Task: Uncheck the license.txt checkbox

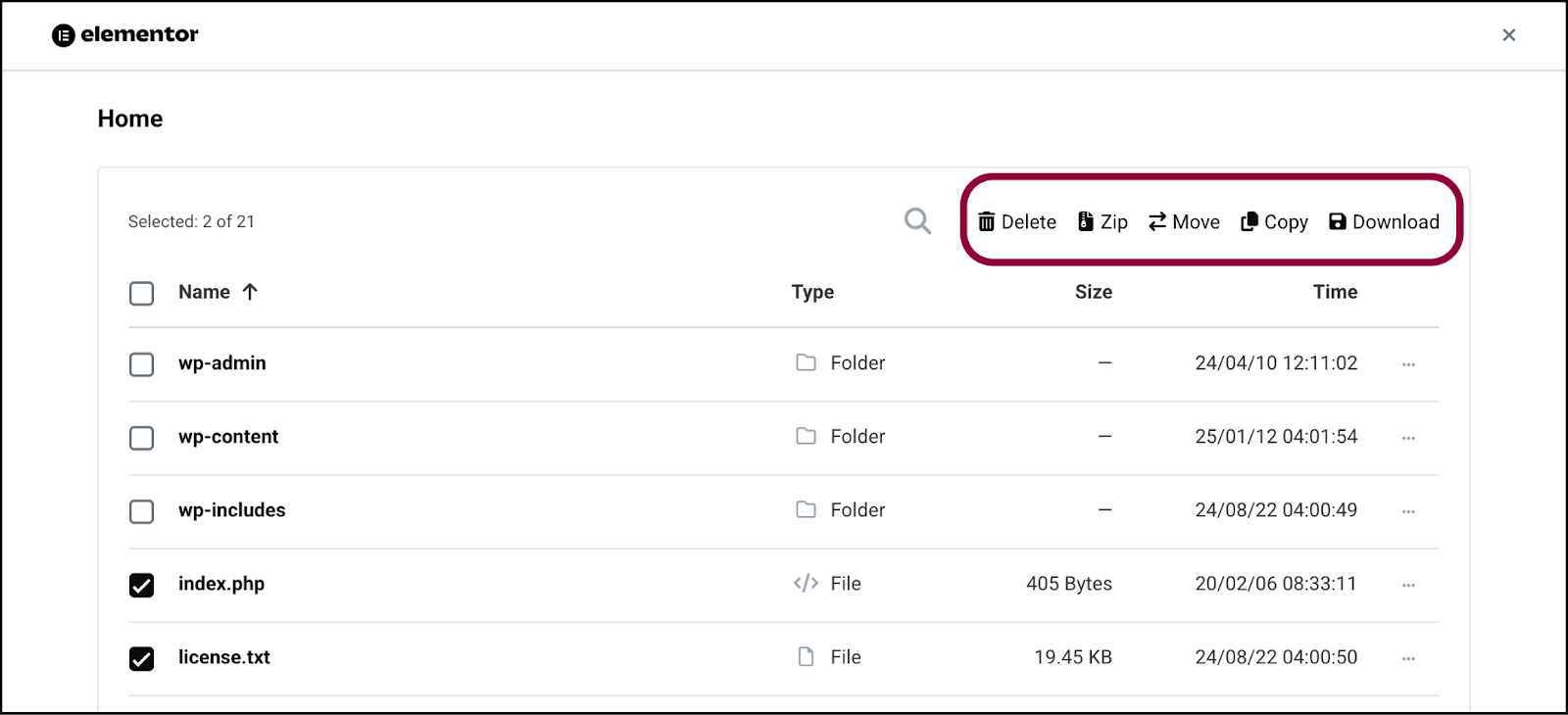Action: tap(142, 658)
